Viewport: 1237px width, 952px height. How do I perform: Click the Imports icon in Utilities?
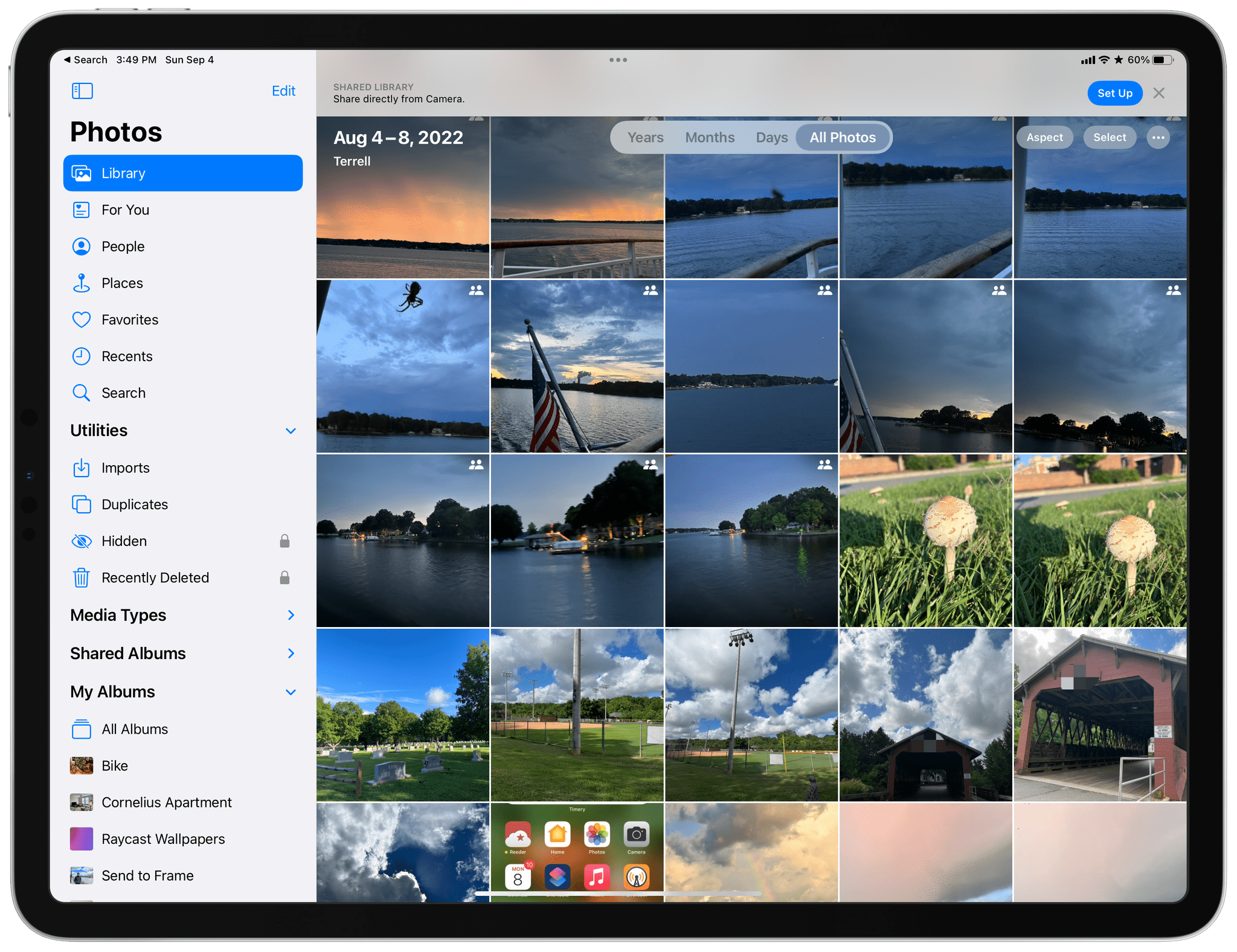[82, 467]
